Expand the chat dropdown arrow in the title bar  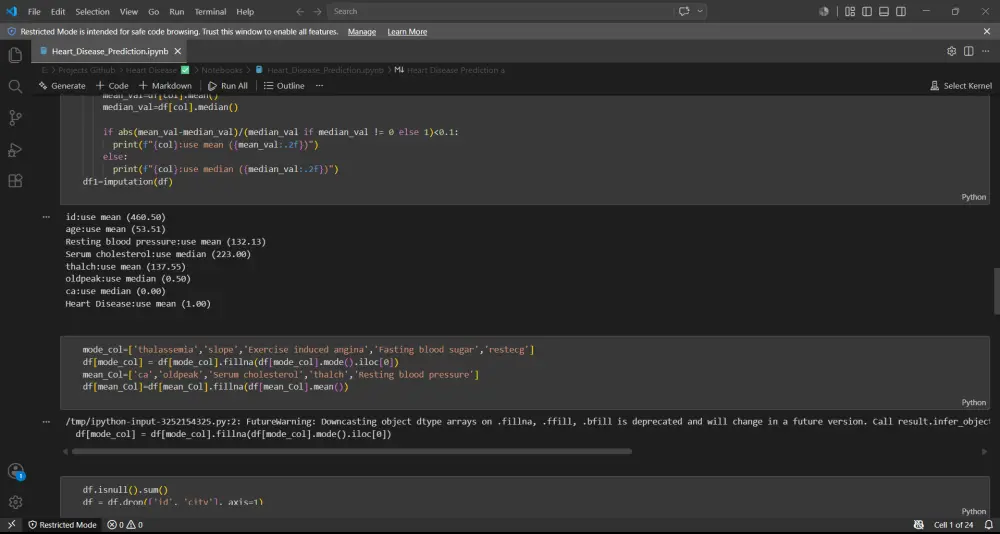tap(700, 11)
